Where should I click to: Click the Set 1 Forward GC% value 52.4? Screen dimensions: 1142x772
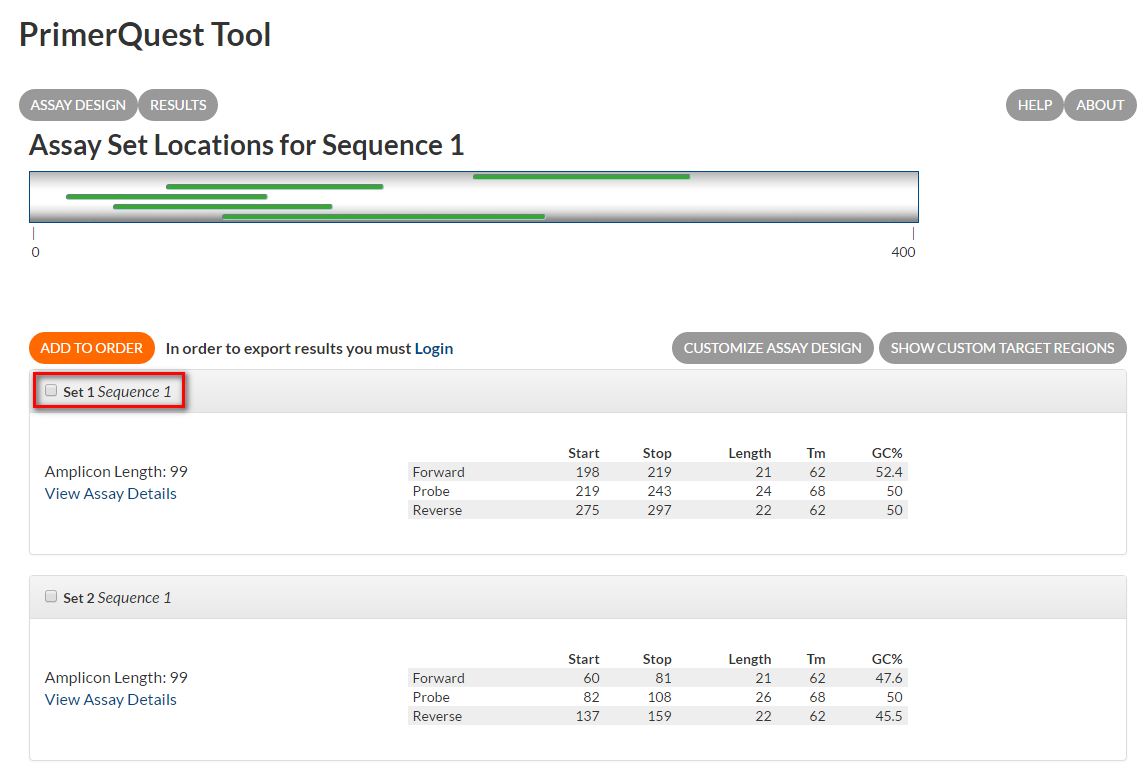click(x=889, y=472)
